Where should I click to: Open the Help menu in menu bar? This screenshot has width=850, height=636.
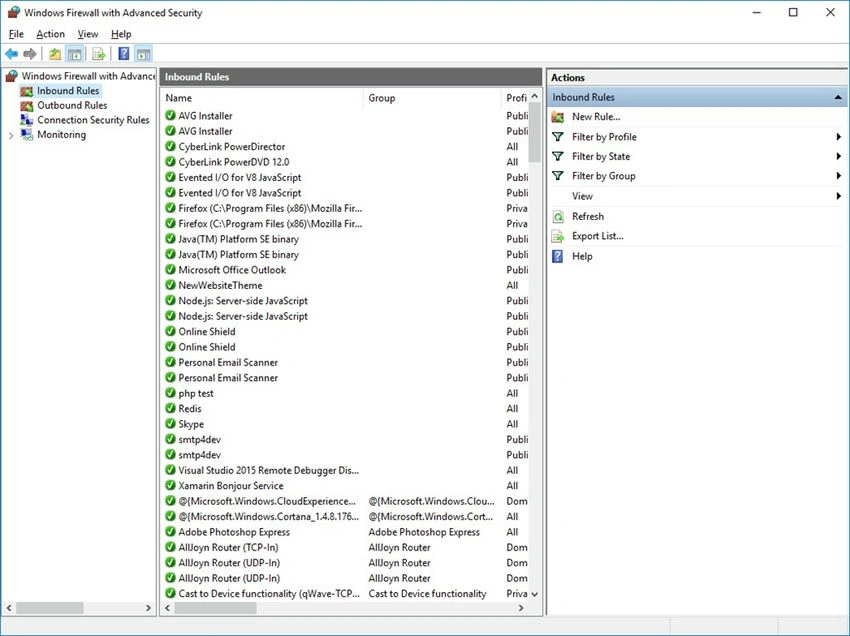point(121,34)
